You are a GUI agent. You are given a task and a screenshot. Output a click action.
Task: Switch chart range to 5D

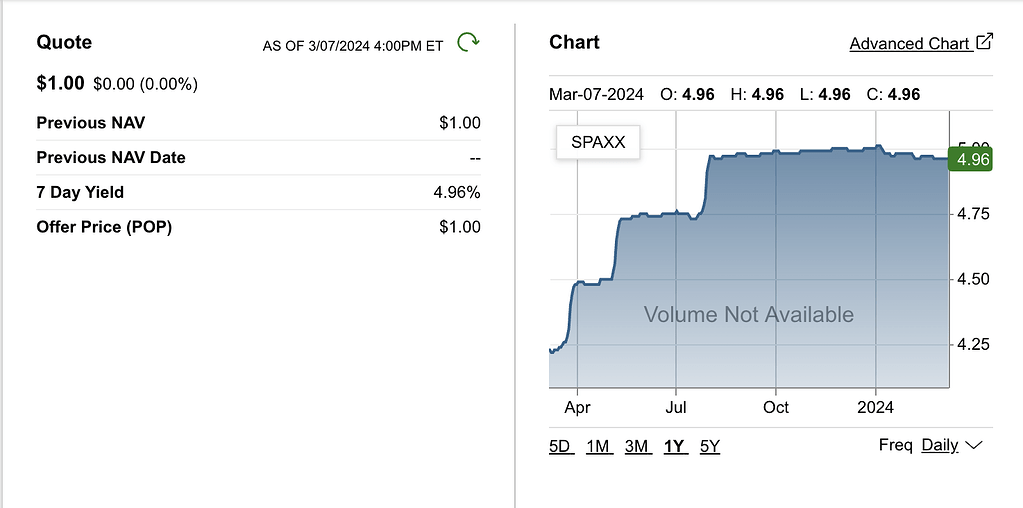click(x=561, y=446)
